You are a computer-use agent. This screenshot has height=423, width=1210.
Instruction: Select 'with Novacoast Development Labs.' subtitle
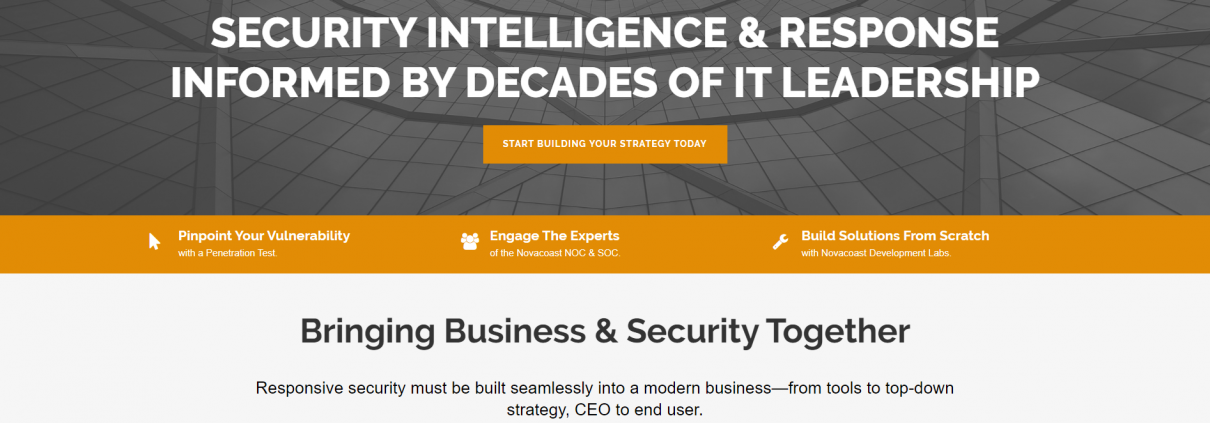tap(876, 254)
